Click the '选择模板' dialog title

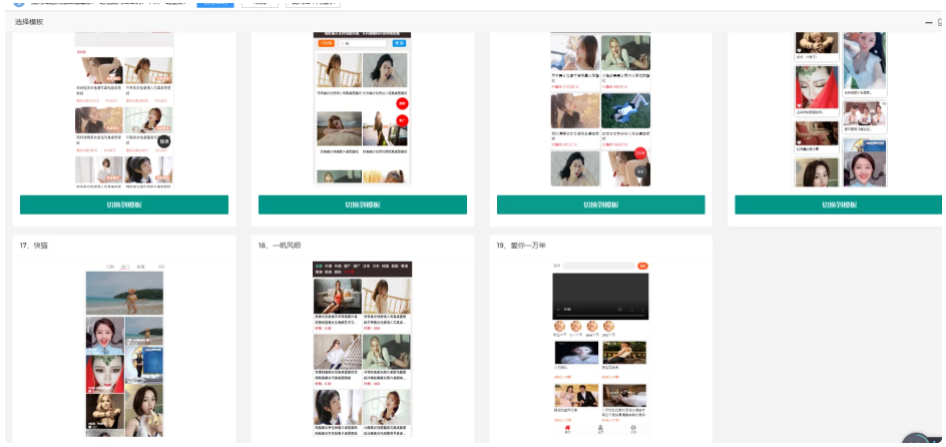[29, 21]
